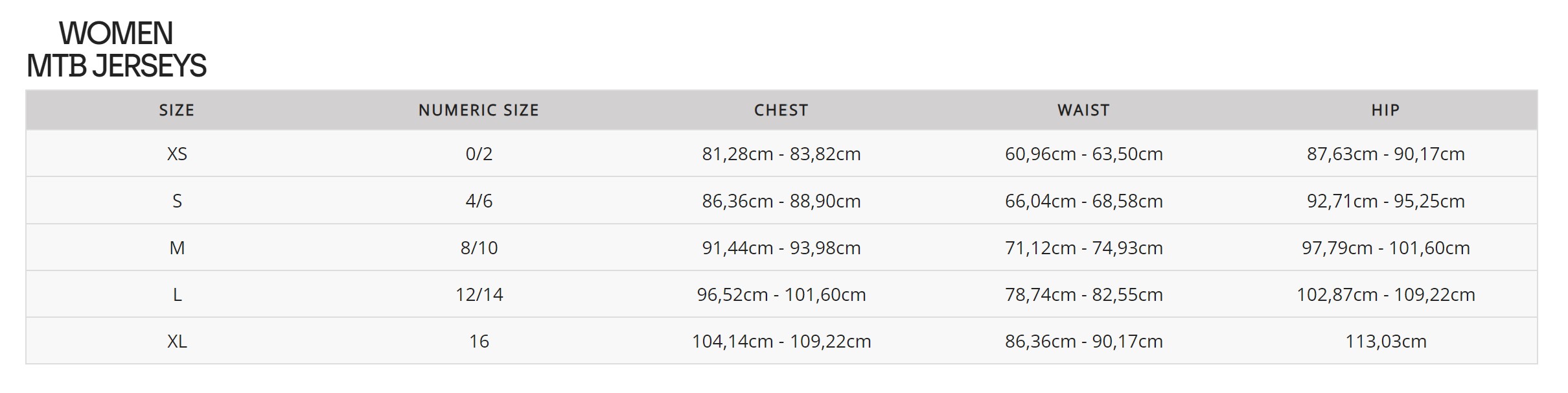Click hip value 102,87cm - 109,22cm
Image resolution: width=1568 pixels, height=393 pixels.
pos(1386,294)
